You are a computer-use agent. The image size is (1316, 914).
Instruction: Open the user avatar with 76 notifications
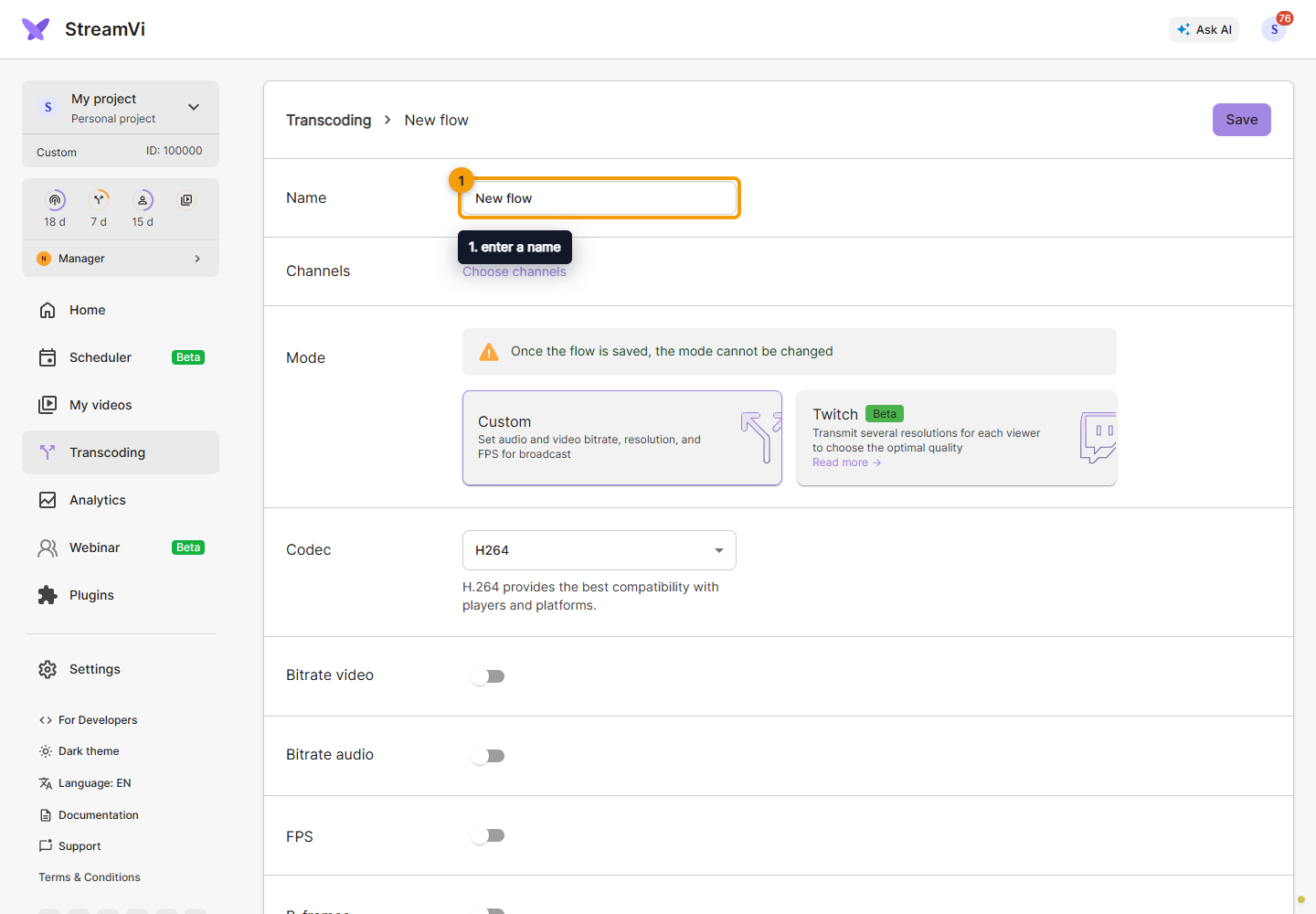pyautogui.click(x=1274, y=29)
